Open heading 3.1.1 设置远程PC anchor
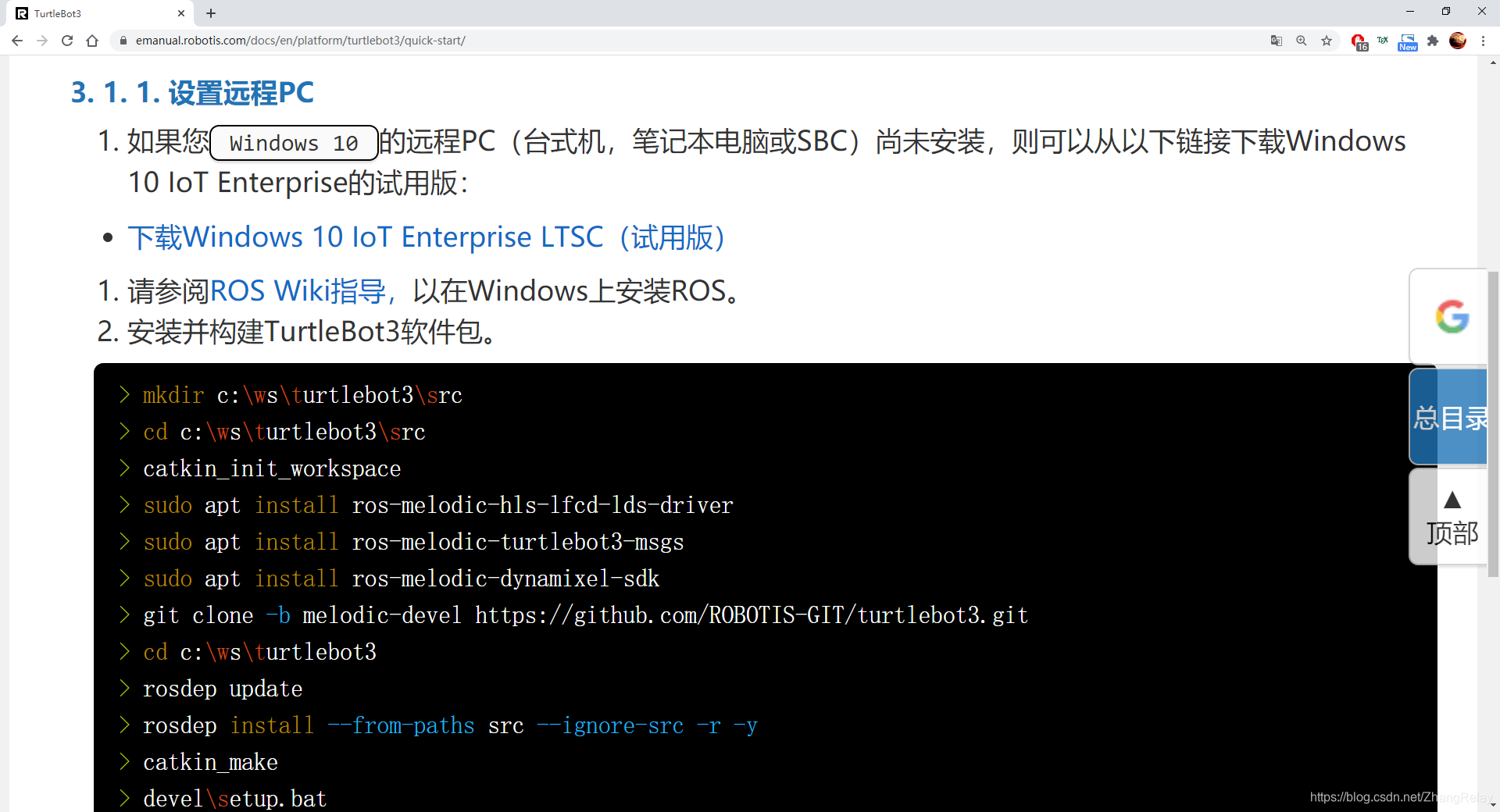Screen dimensions: 1500x812 pyautogui.click(x=192, y=92)
